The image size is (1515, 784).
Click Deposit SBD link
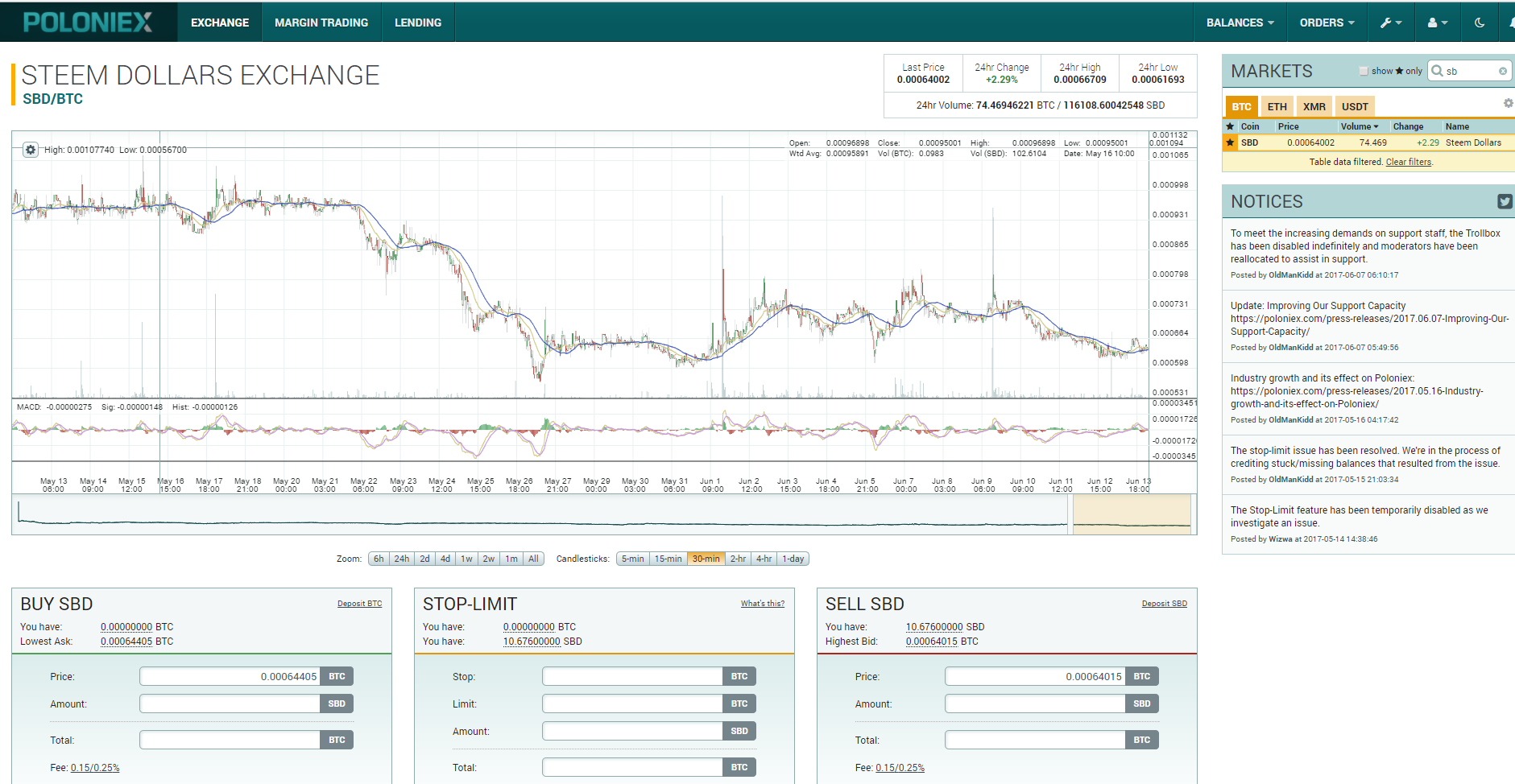1164,604
